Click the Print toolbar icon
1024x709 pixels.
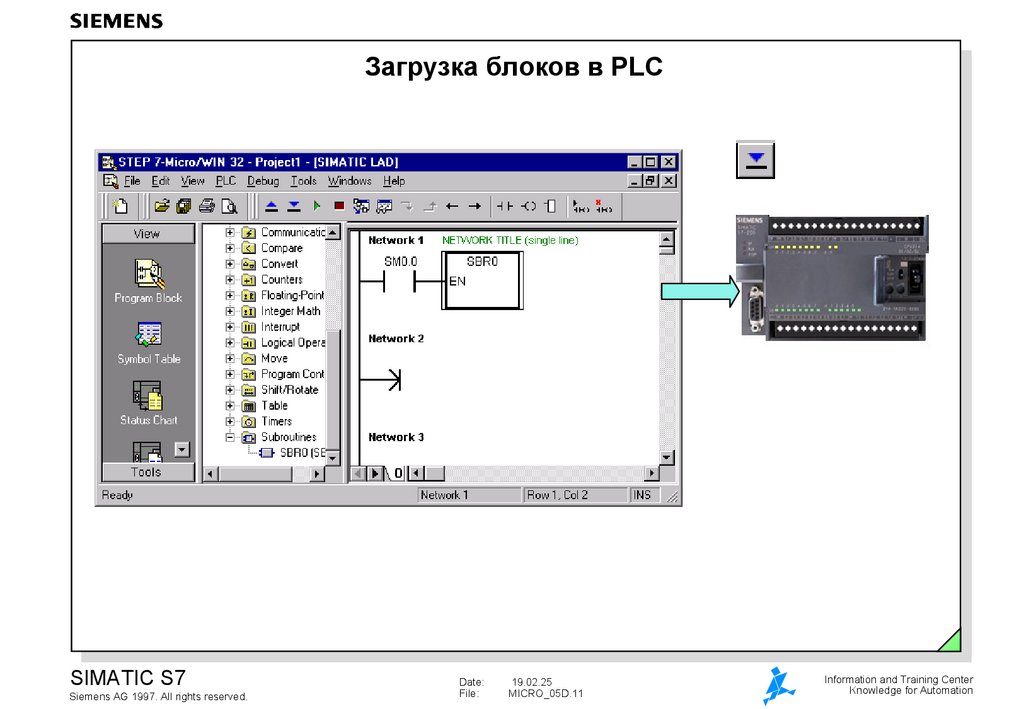point(207,206)
